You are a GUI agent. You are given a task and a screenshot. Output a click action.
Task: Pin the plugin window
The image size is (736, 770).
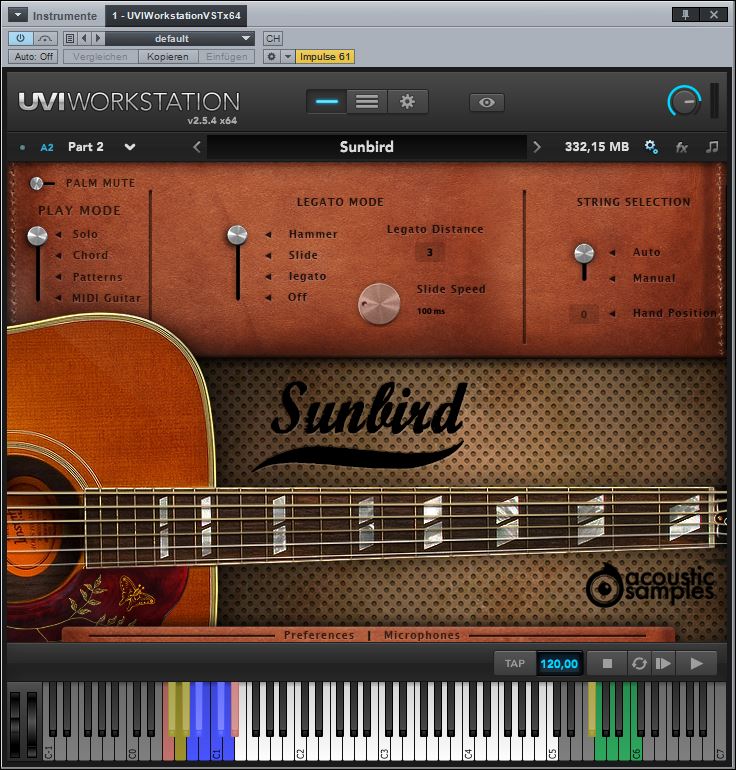685,15
